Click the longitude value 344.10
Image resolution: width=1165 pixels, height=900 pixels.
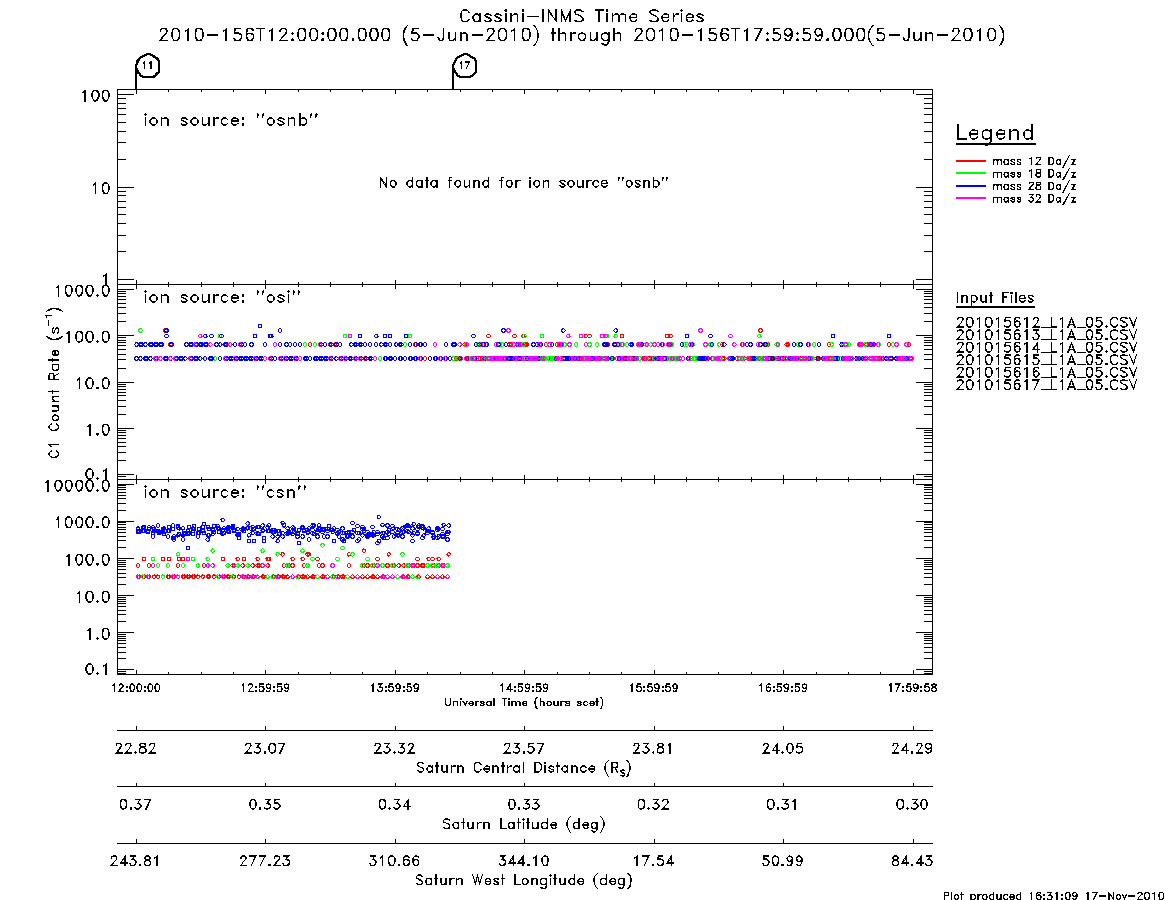pos(524,861)
